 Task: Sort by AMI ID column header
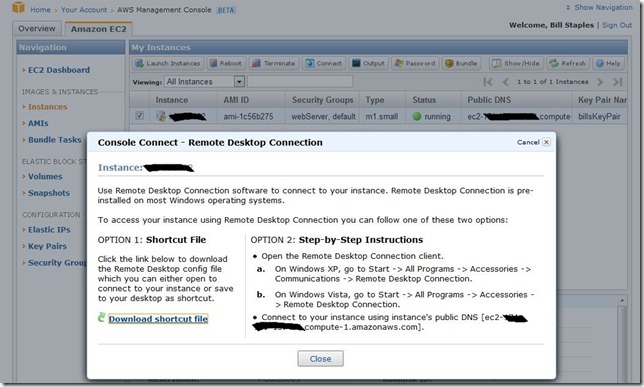[251, 100]
